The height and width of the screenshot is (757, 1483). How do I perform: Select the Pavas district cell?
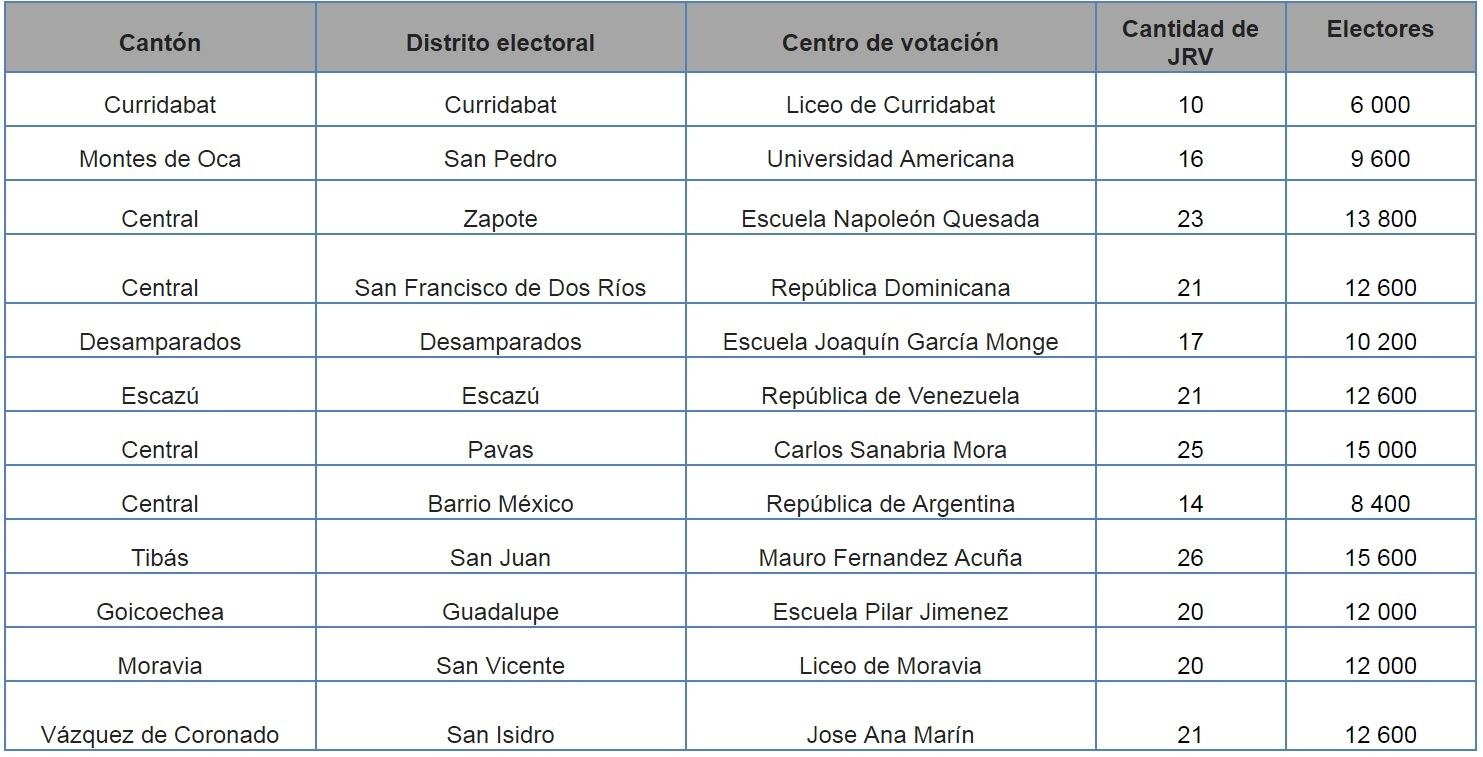pos(500,450)
